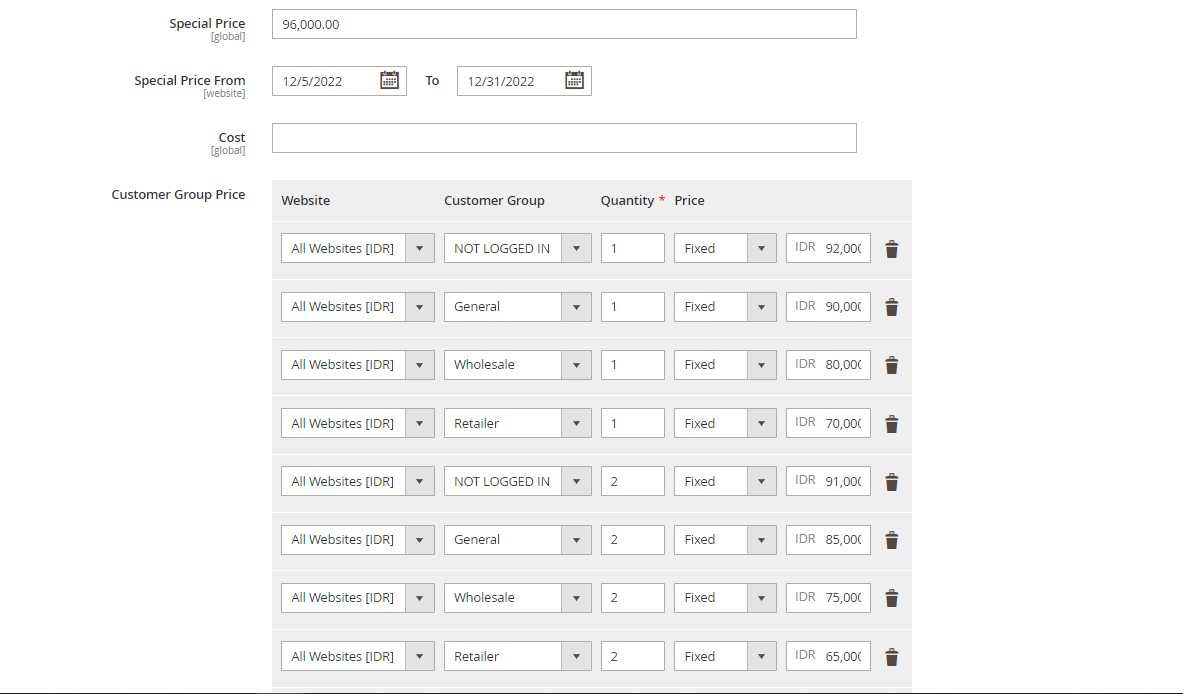This screenshot has width=1183, height=694.
Task: Delete the NOT LOGGED IN quantity 2 row
Action: (891, 482)
